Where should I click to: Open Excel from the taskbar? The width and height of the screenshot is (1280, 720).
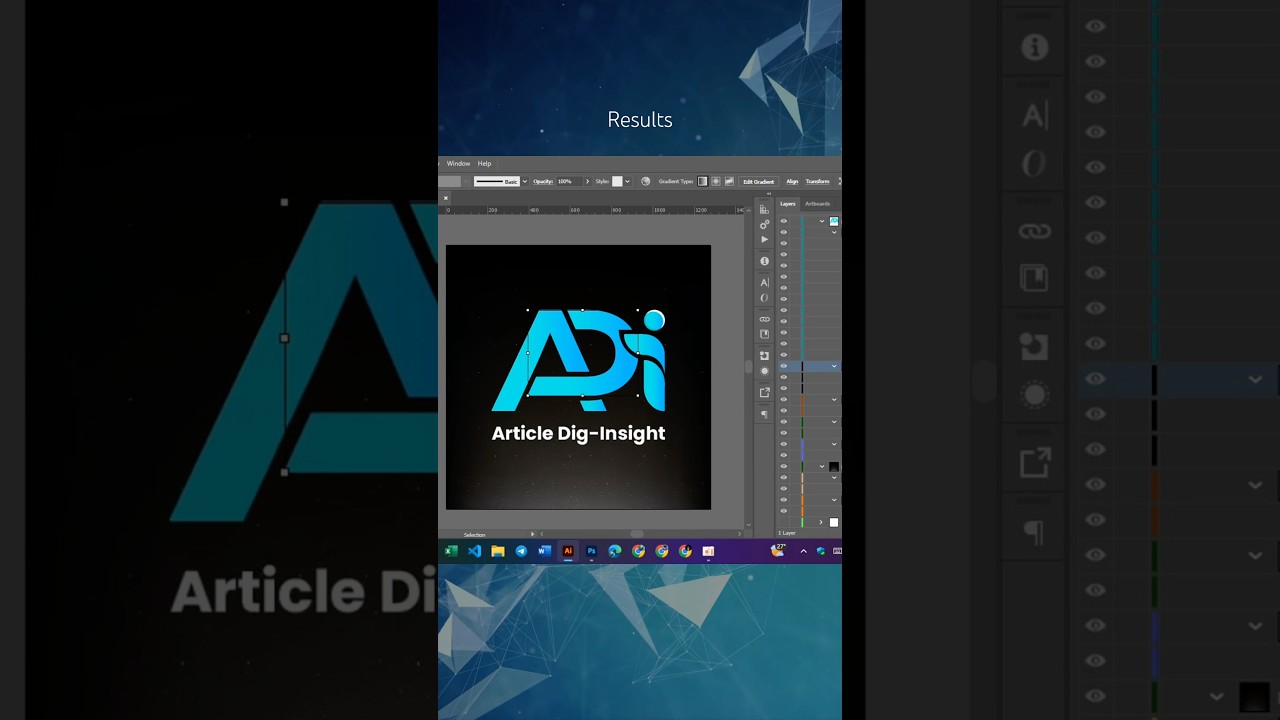click(451, 551)
